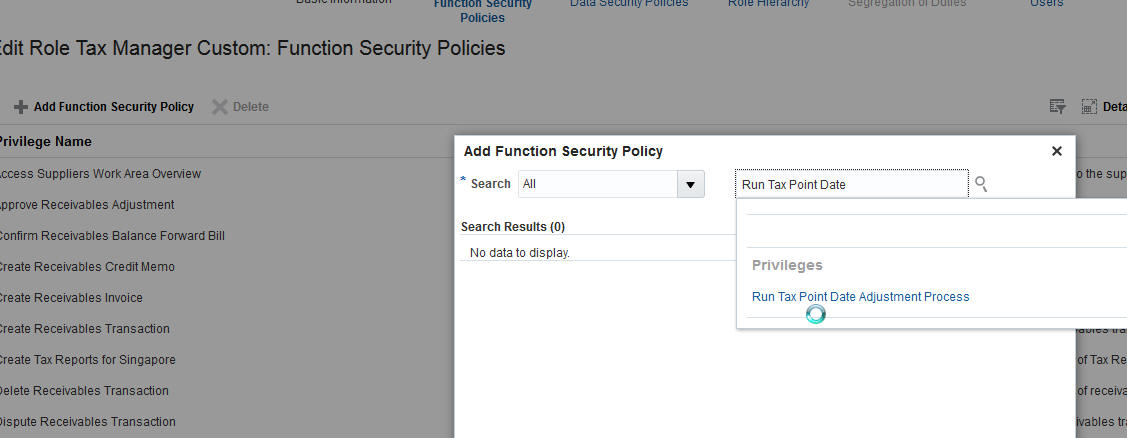This screenshot has width=1127, height=438.
Task: Select the Approve Receivables Adjustment row
Action: [x=85, y=205]
